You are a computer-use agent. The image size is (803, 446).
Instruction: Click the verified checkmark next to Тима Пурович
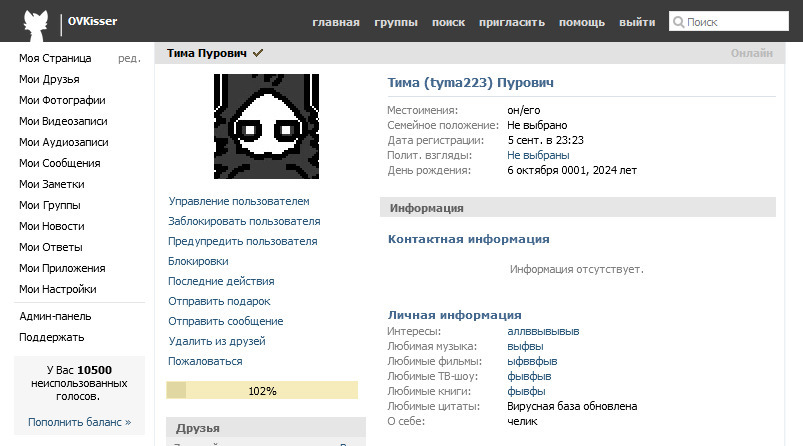[x=258, y=53]
